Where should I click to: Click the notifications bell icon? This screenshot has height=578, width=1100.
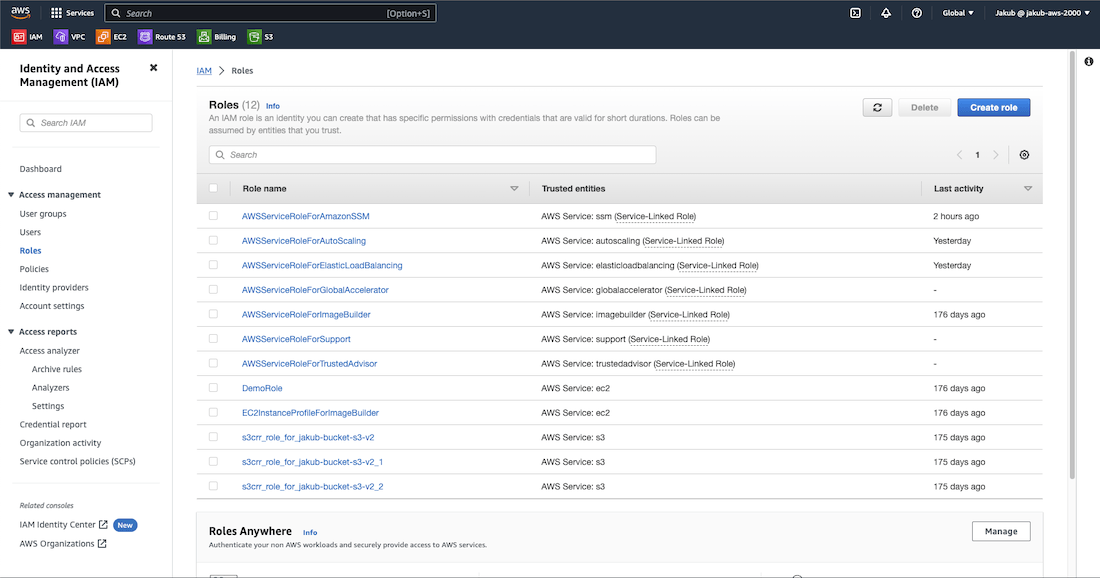coord(886,13)
